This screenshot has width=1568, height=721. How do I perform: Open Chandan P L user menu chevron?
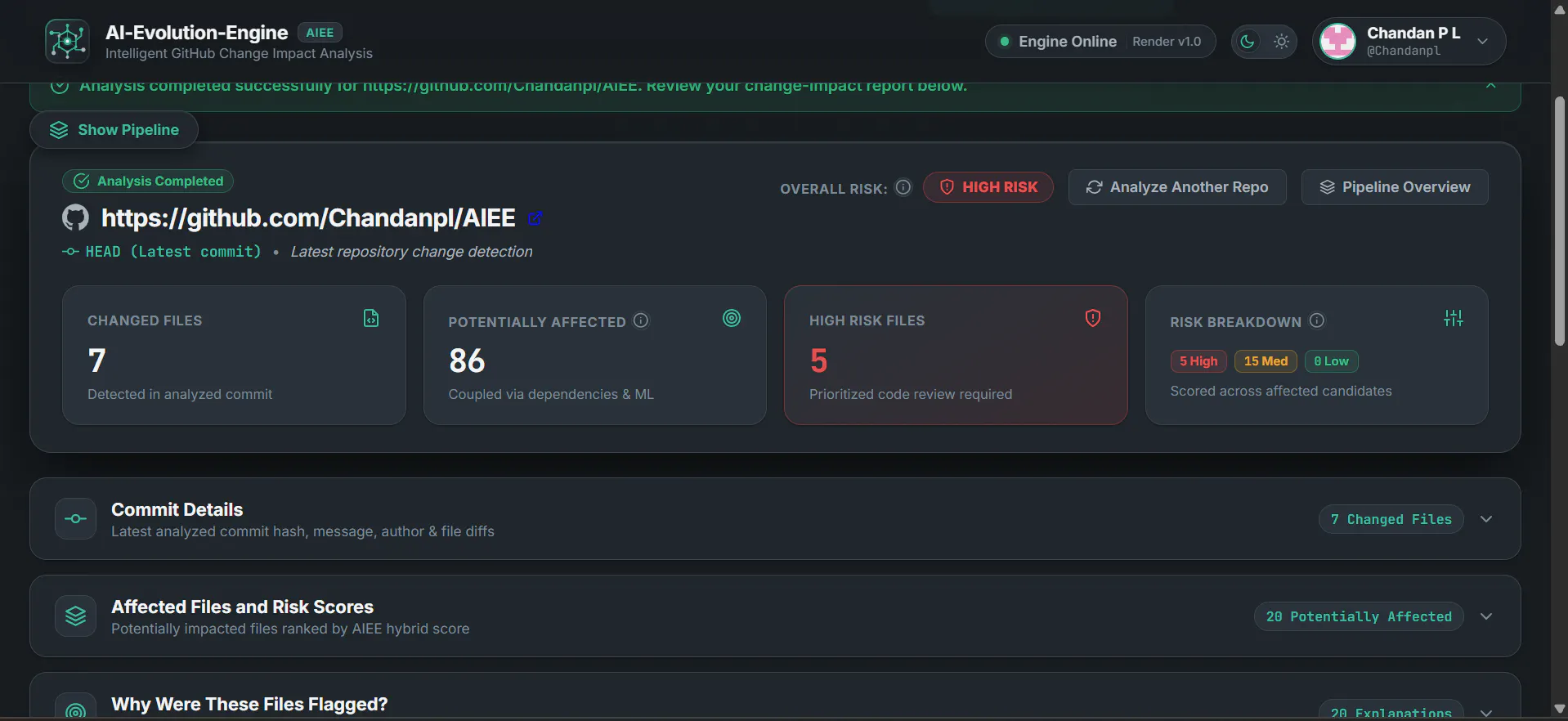tap(1482, 41)
